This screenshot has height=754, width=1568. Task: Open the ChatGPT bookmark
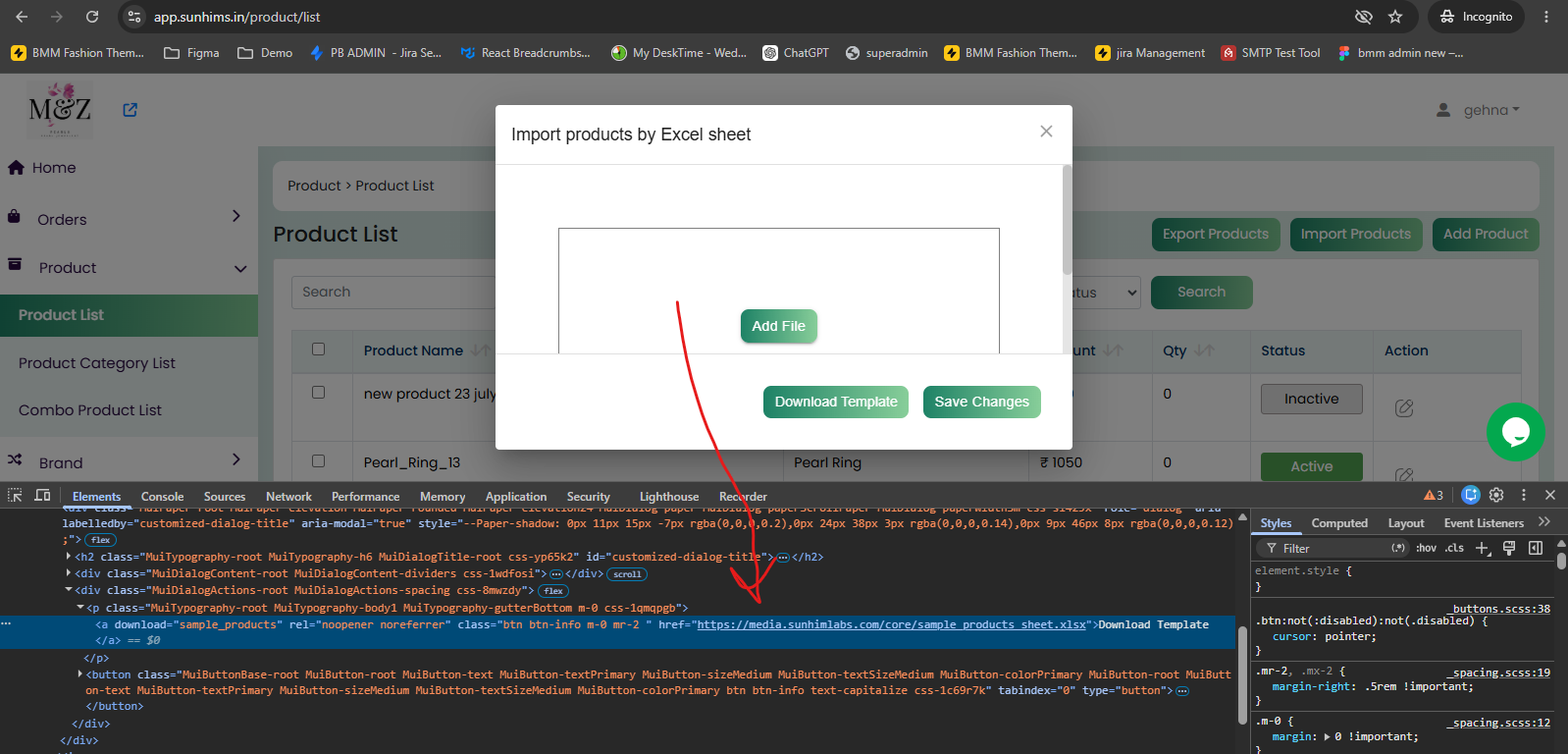tap(796, 53)
